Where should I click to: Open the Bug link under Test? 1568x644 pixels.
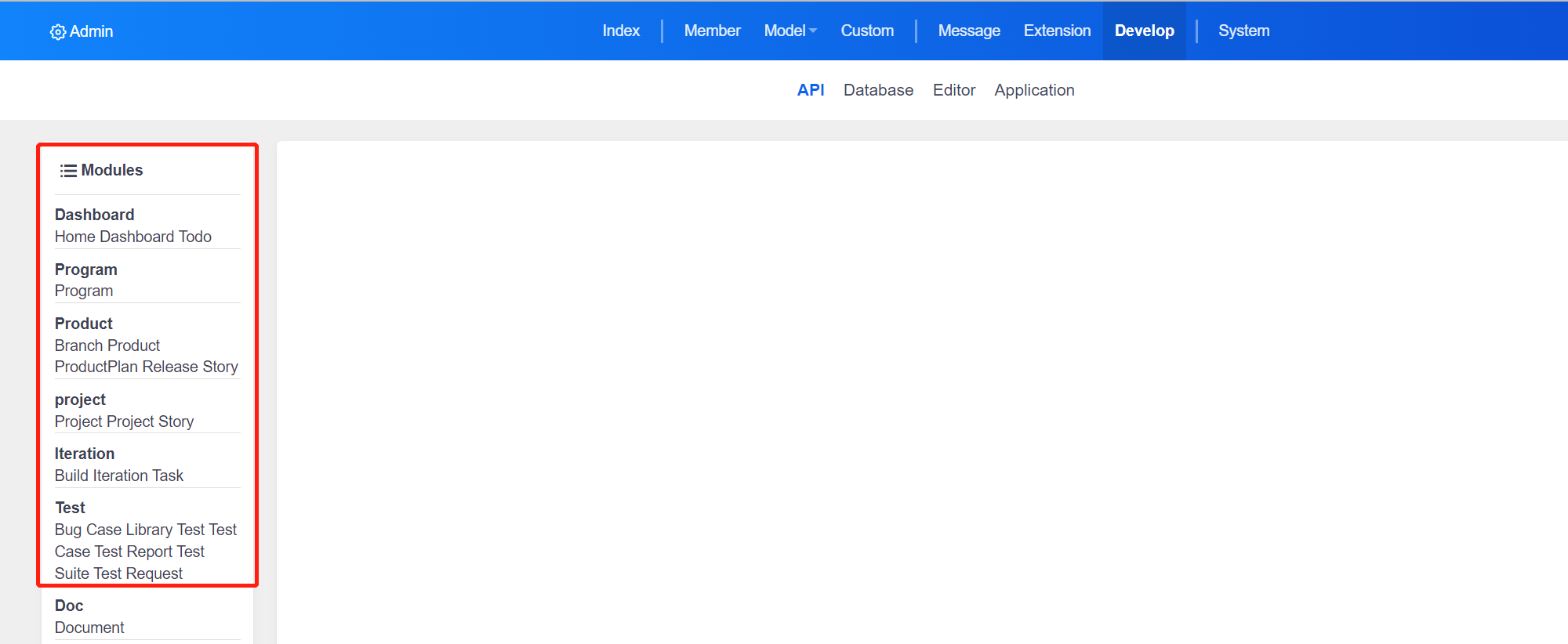[67, 530]
